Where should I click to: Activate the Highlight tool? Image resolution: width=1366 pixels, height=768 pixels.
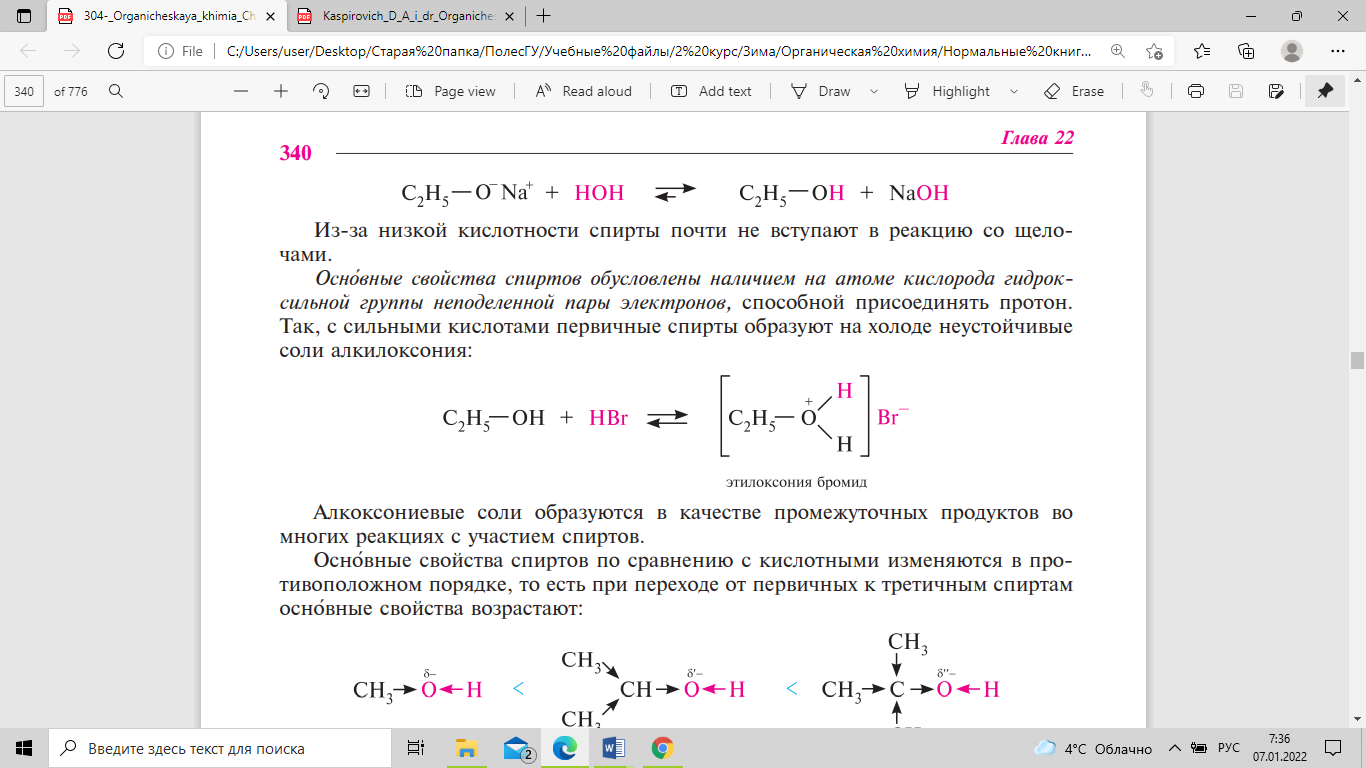947,91
